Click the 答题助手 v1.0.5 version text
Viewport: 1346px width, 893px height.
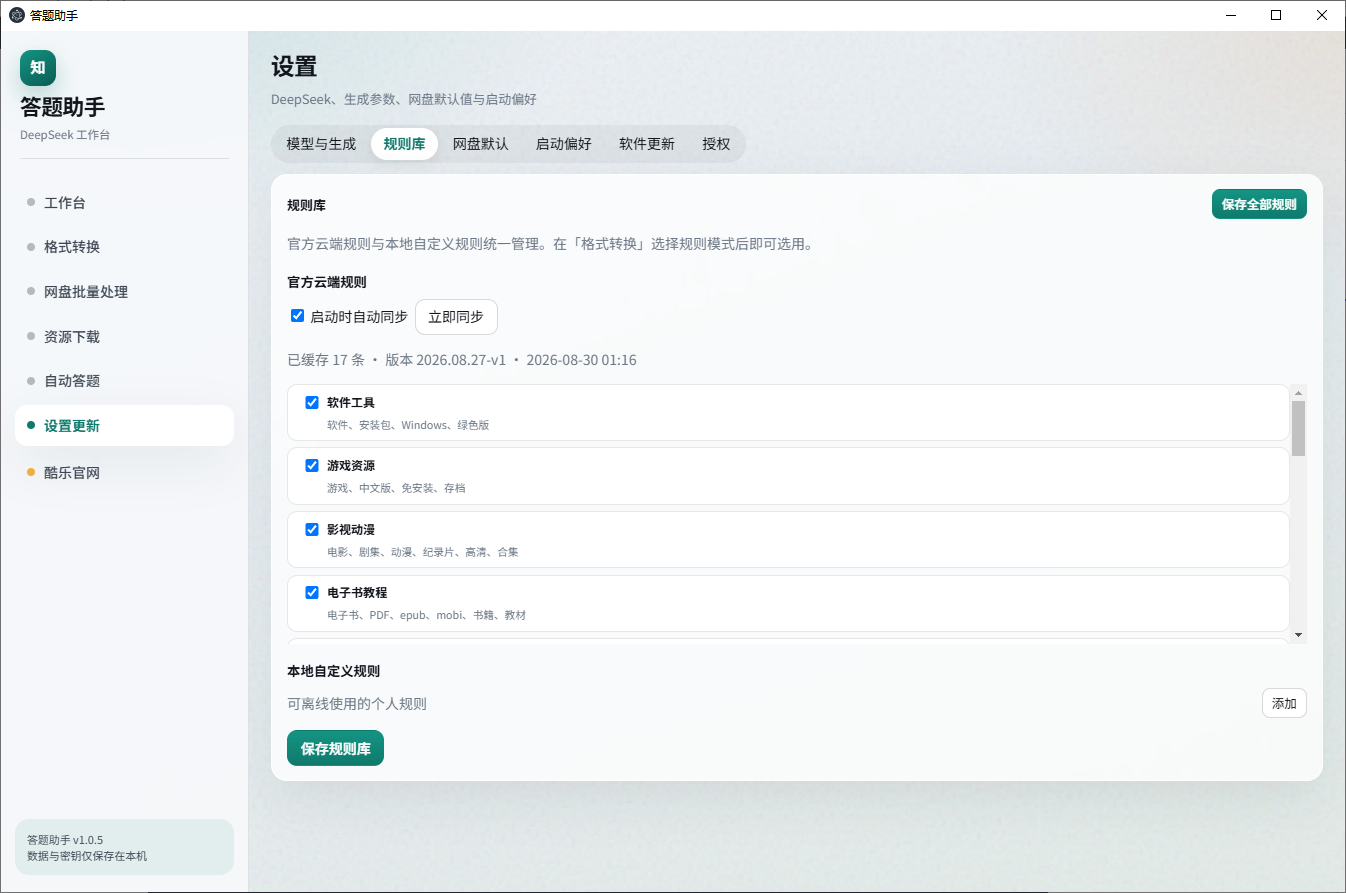point(65,840)
